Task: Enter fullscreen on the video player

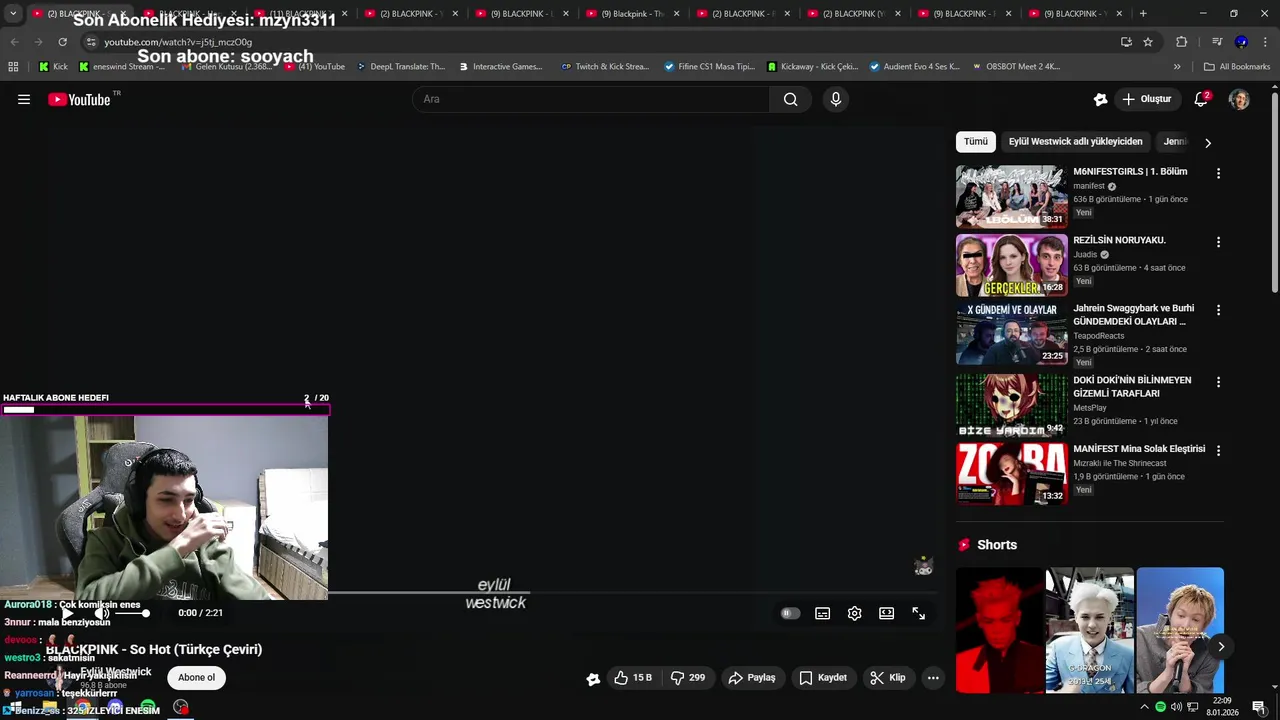Action: point(918,613)
